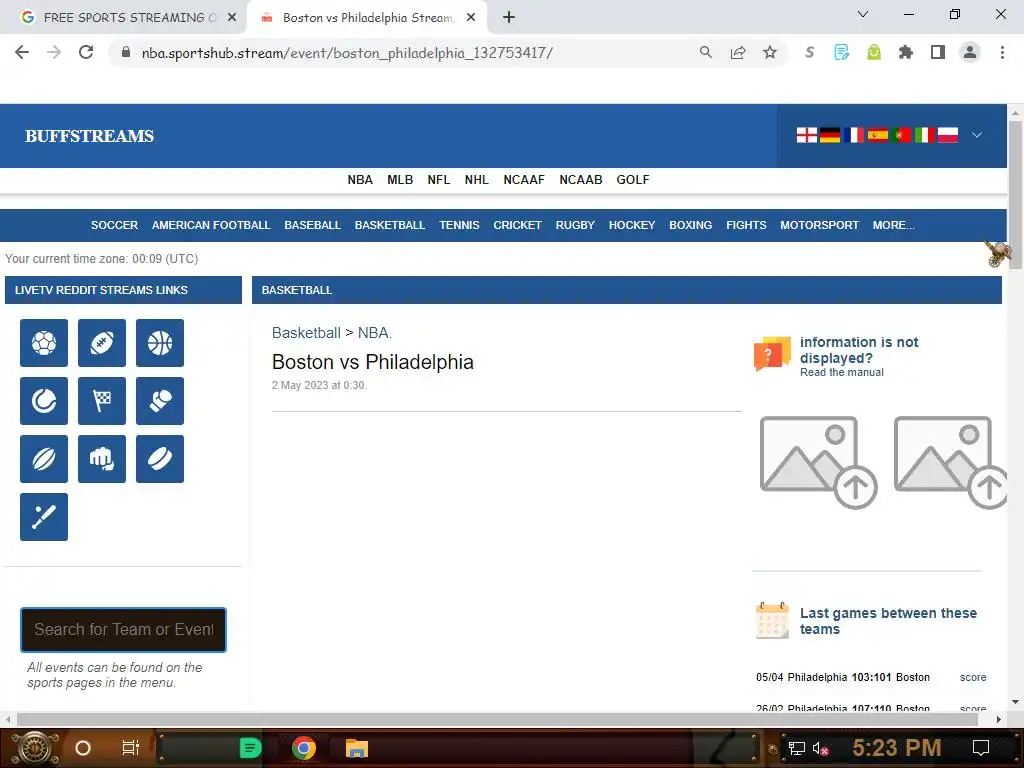The width and height of the screenshot is (1024, 768).
Task: Select BASKETBALL in the blue navigation bar
Action: pyautogui.click(x=390, y=225)
